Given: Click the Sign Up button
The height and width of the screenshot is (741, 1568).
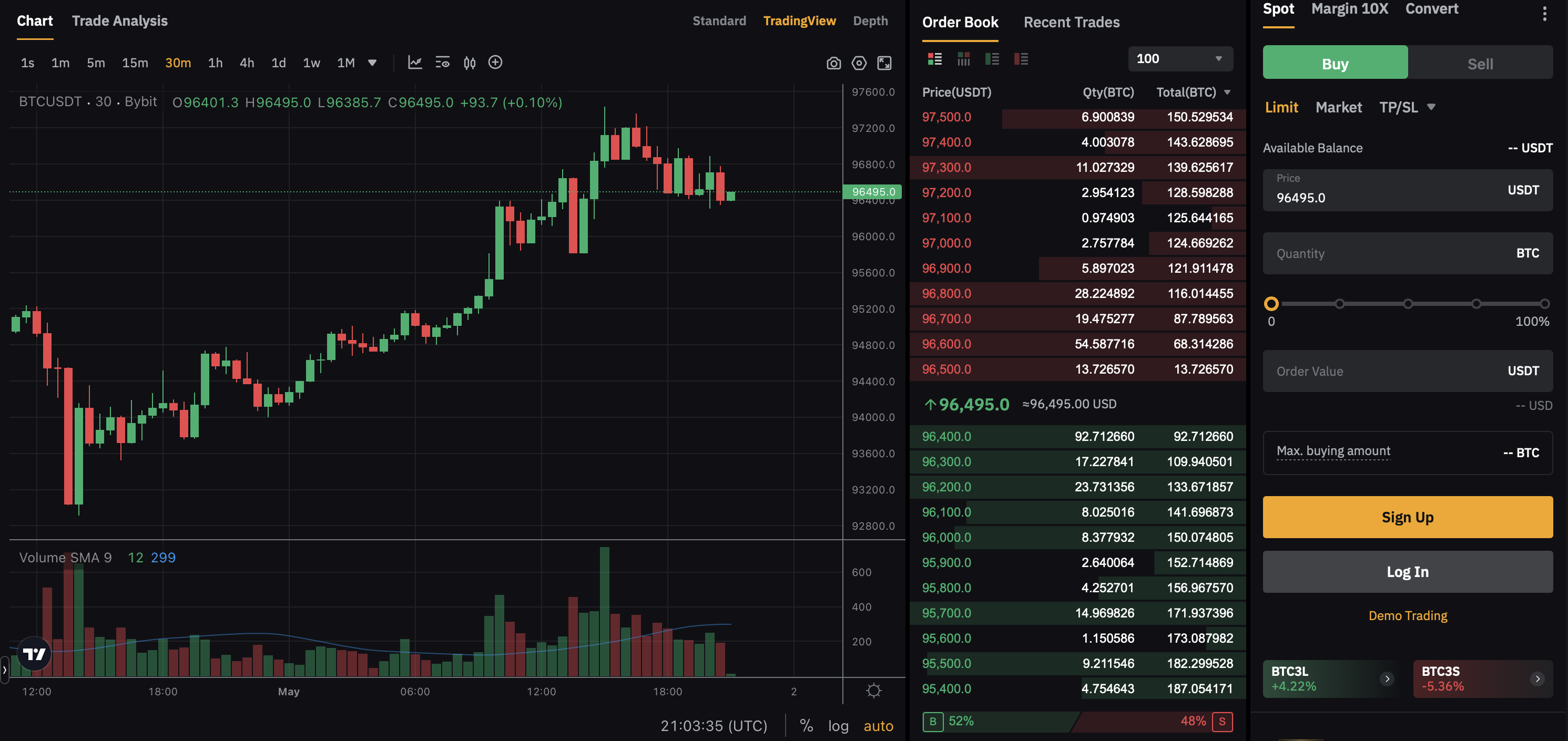Looking at the screenshot, I should pyautogui.click(x=1407, y=517).
